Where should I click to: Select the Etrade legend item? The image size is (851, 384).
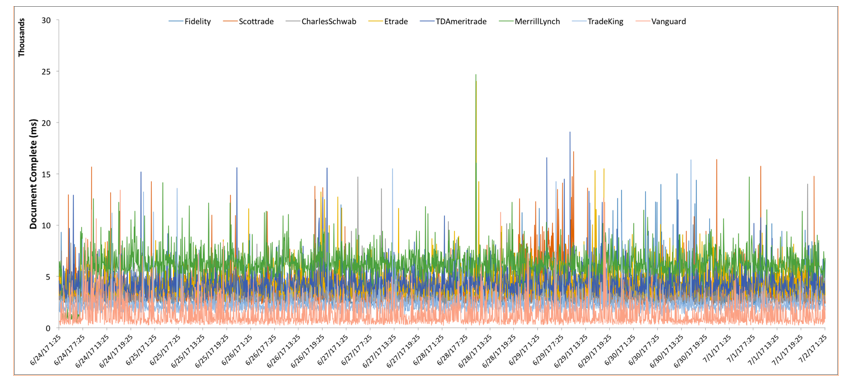point(388,21)
